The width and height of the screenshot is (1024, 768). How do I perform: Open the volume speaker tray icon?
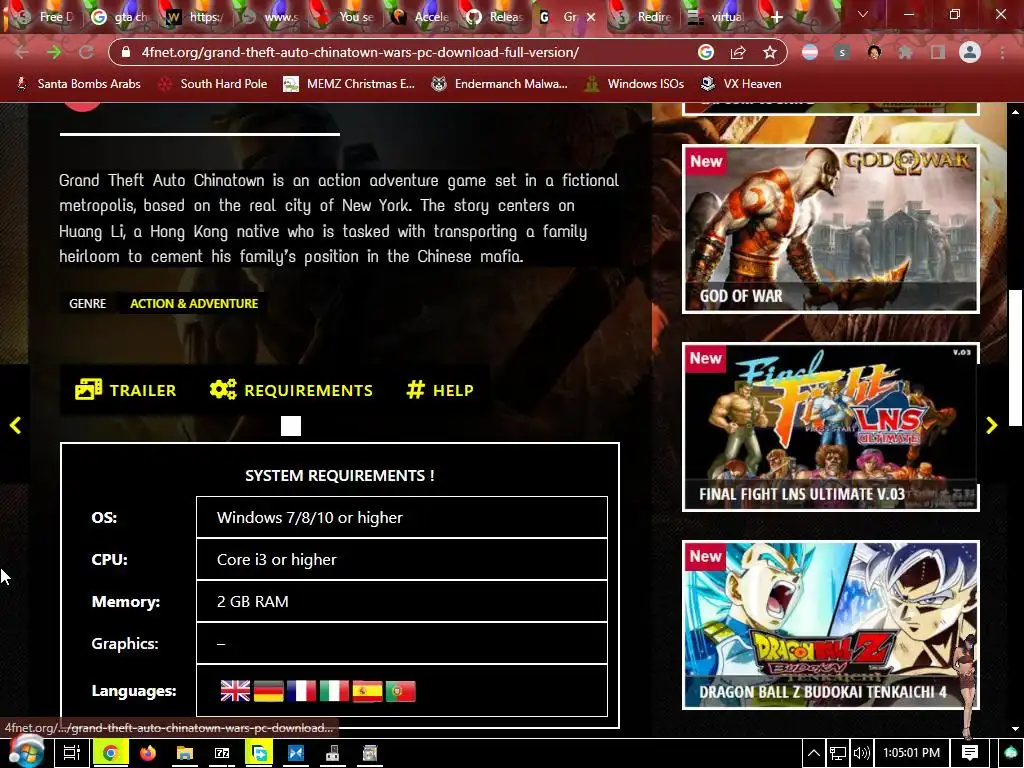(861, 753)
